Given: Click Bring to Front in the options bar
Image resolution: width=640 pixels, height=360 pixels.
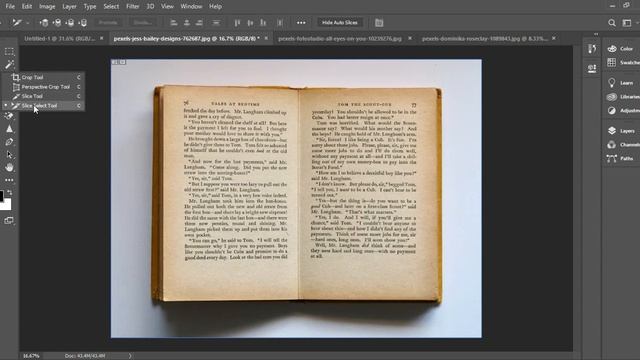Looking at the screenshot, I should tap(44, 22).
